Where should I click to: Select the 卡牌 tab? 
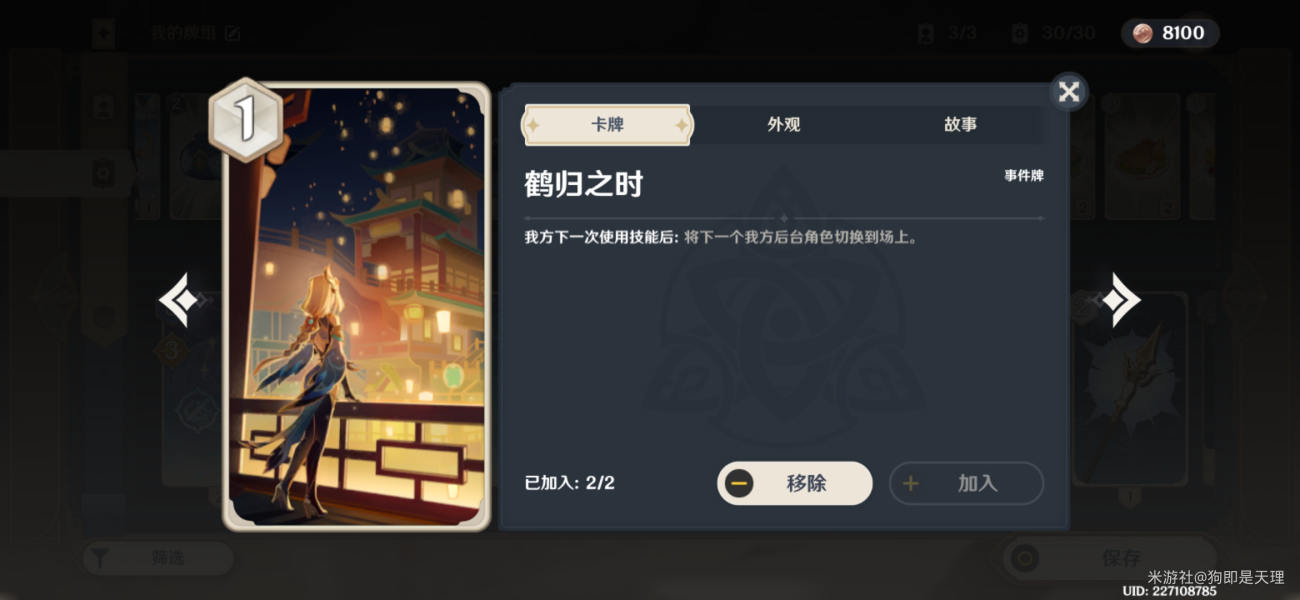coord(607,125)
